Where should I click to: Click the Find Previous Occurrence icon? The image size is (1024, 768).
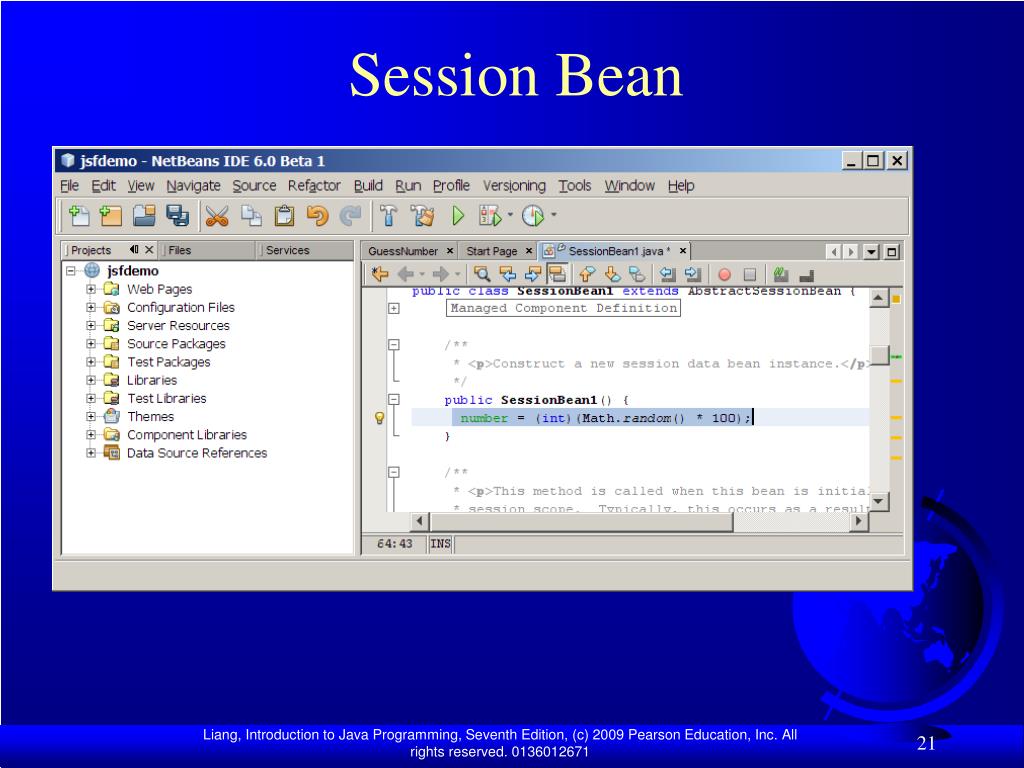point(507,274)
